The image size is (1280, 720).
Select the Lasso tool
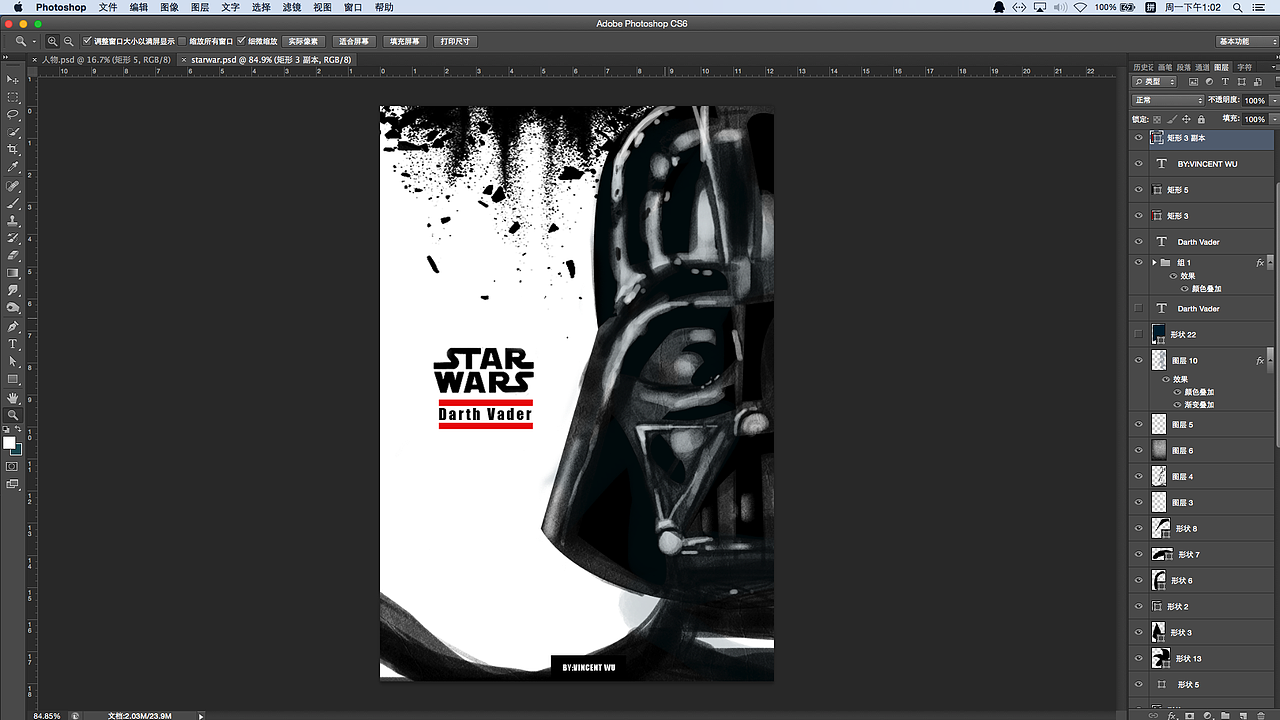point(13,114)
